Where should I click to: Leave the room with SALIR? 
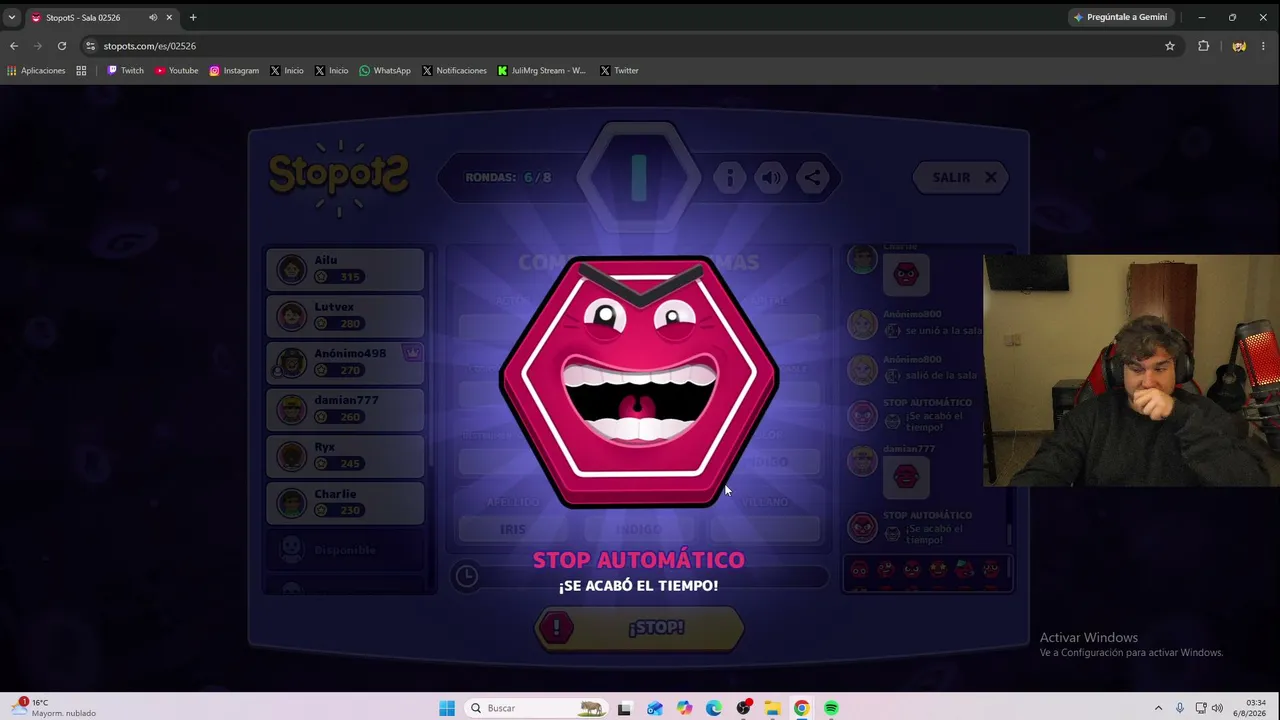click(963, 177)
